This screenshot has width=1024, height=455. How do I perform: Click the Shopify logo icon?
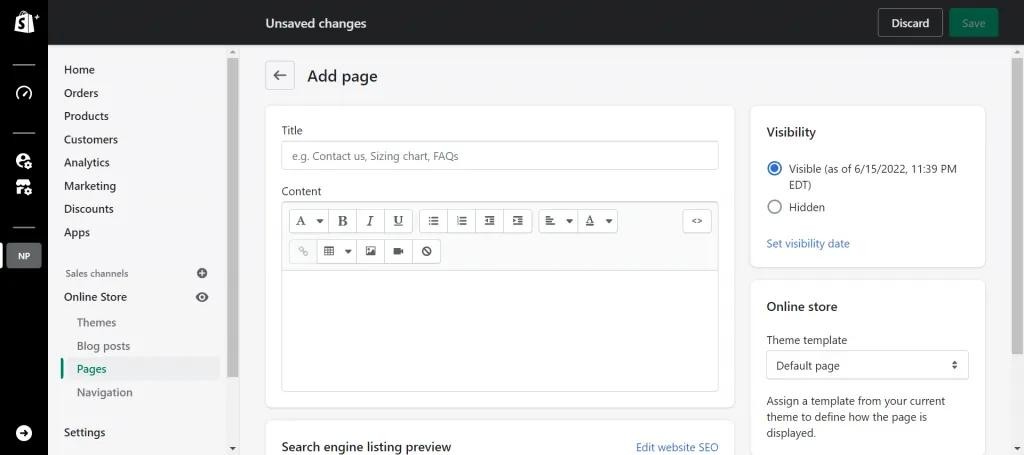(x=25, y=22)
